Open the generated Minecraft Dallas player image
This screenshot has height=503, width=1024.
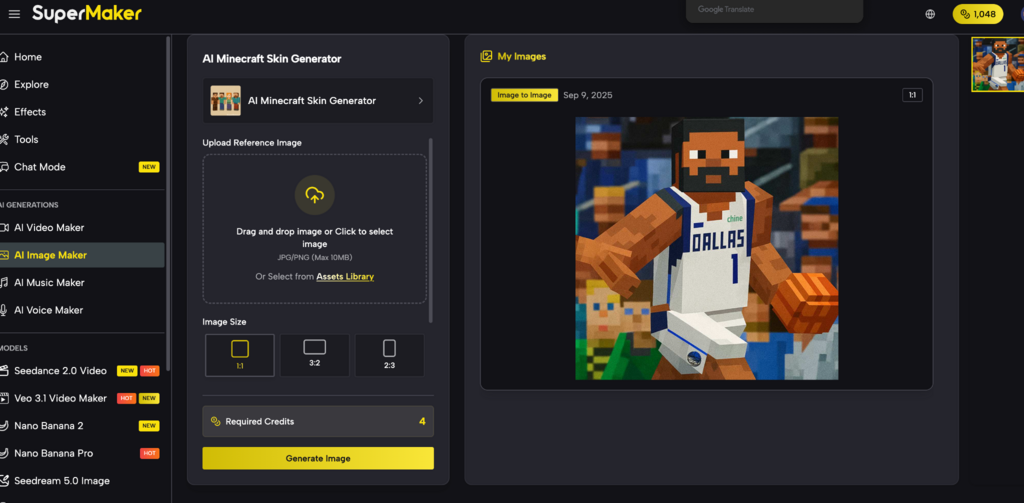click(706, 248)
